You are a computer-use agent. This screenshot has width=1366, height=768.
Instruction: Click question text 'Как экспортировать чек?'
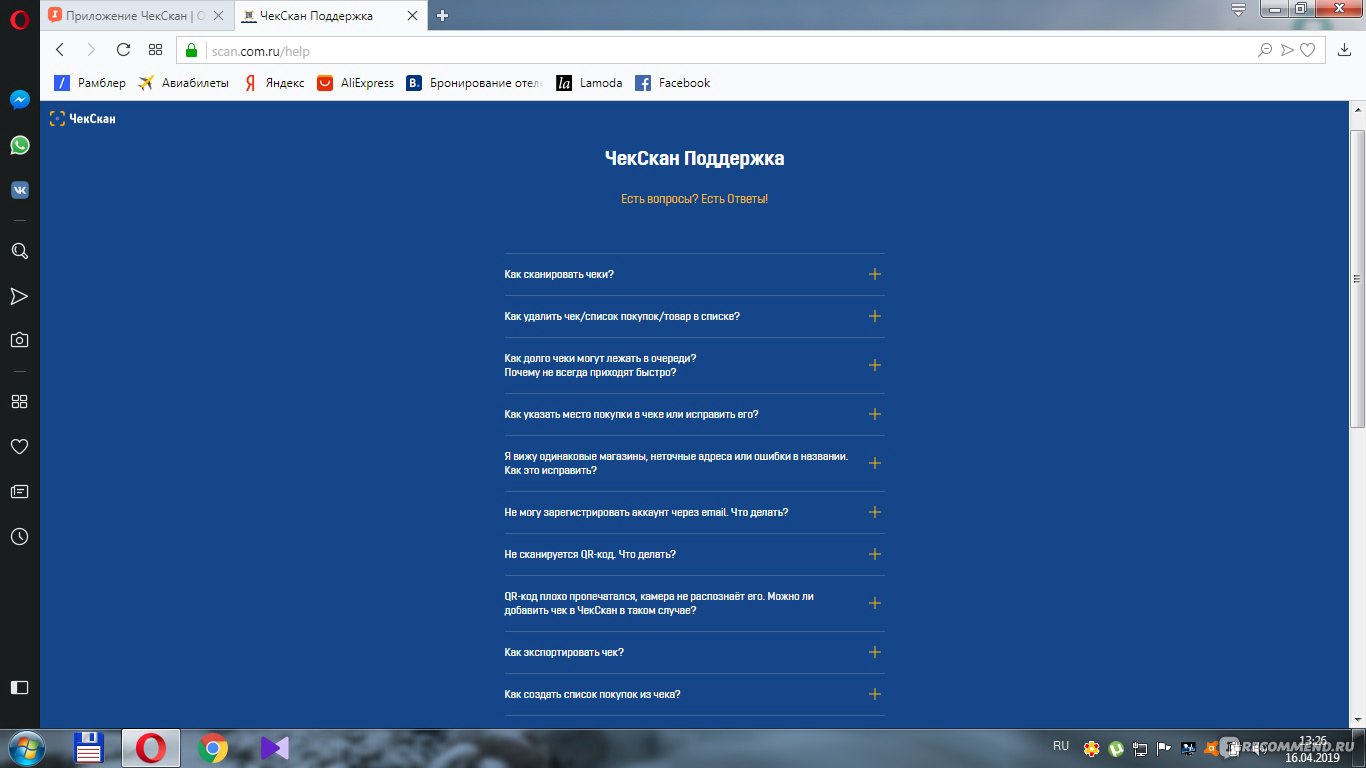[x=564, y=652]
